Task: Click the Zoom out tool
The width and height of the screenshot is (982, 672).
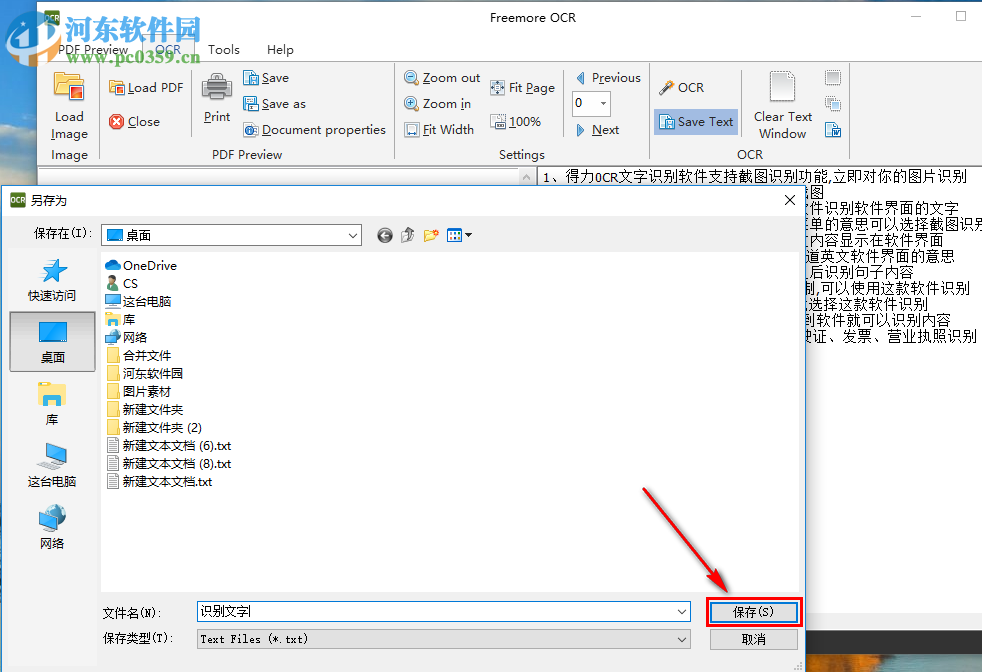Action: tap(442, 78)
